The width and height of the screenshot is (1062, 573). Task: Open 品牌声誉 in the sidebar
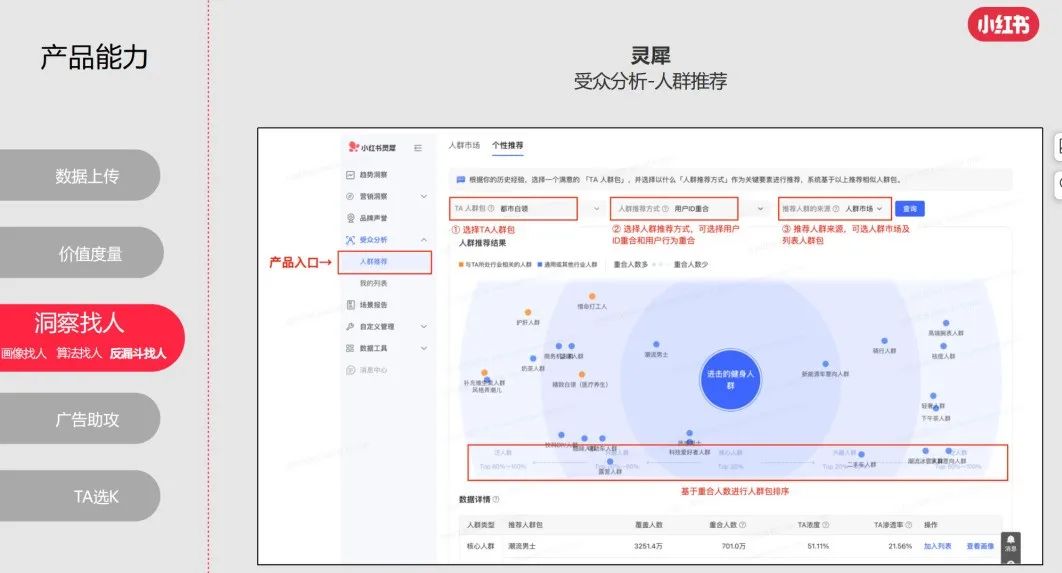point(372,218)
